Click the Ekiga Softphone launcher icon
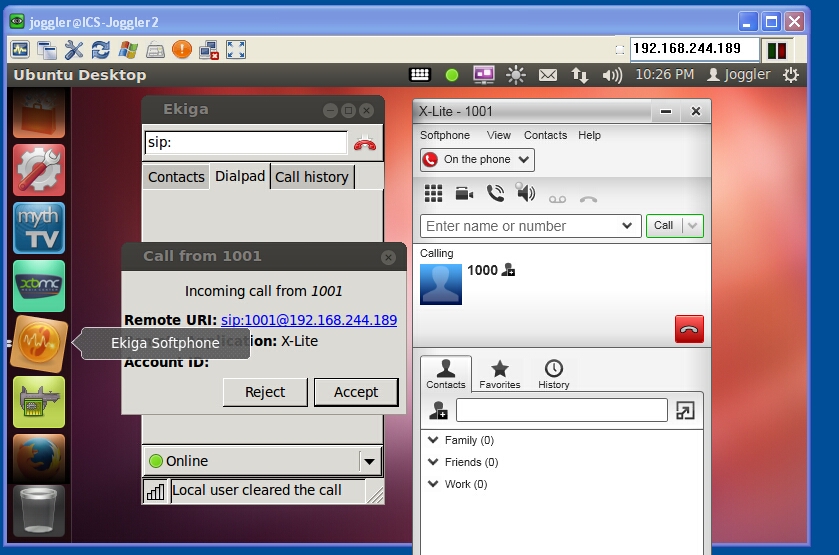The width and height of the screenshot is (839, 555). (39, 344)
